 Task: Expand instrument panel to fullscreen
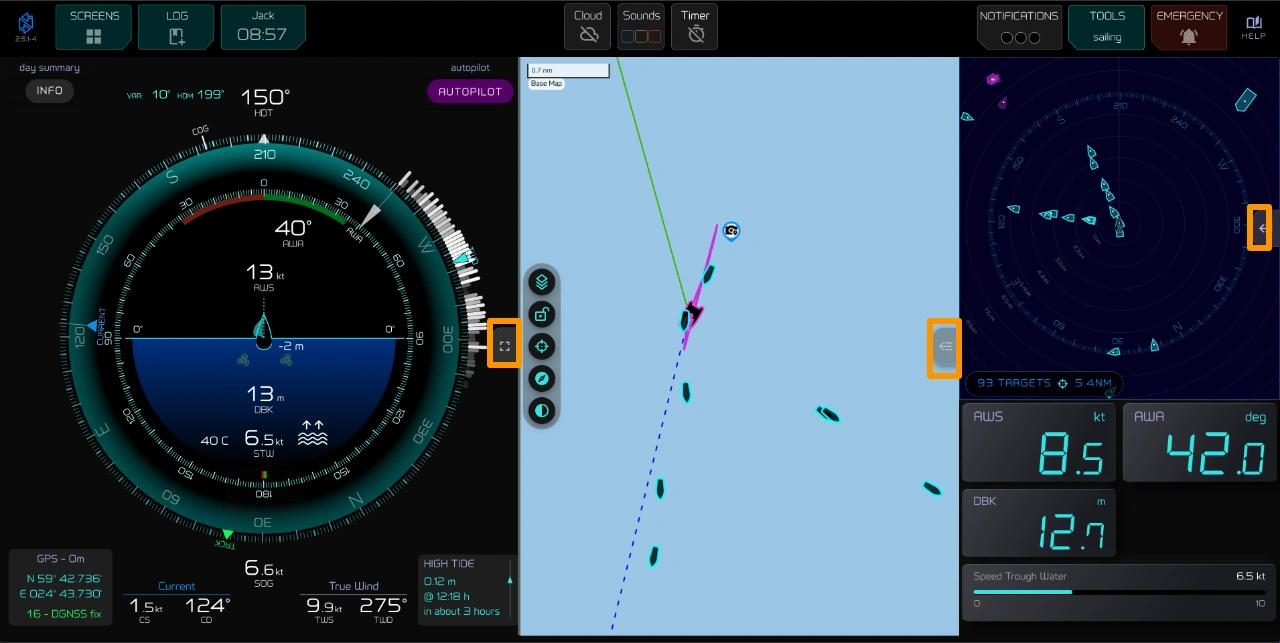tap(504, 347)
